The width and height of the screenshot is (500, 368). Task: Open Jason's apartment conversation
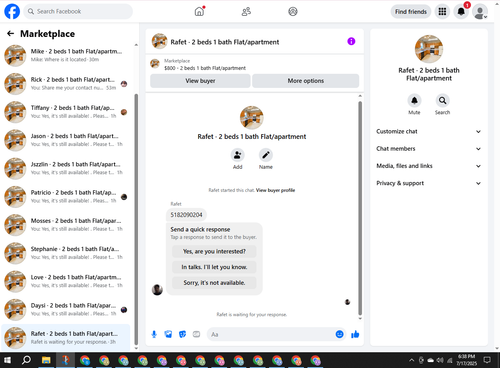(66, 140)
